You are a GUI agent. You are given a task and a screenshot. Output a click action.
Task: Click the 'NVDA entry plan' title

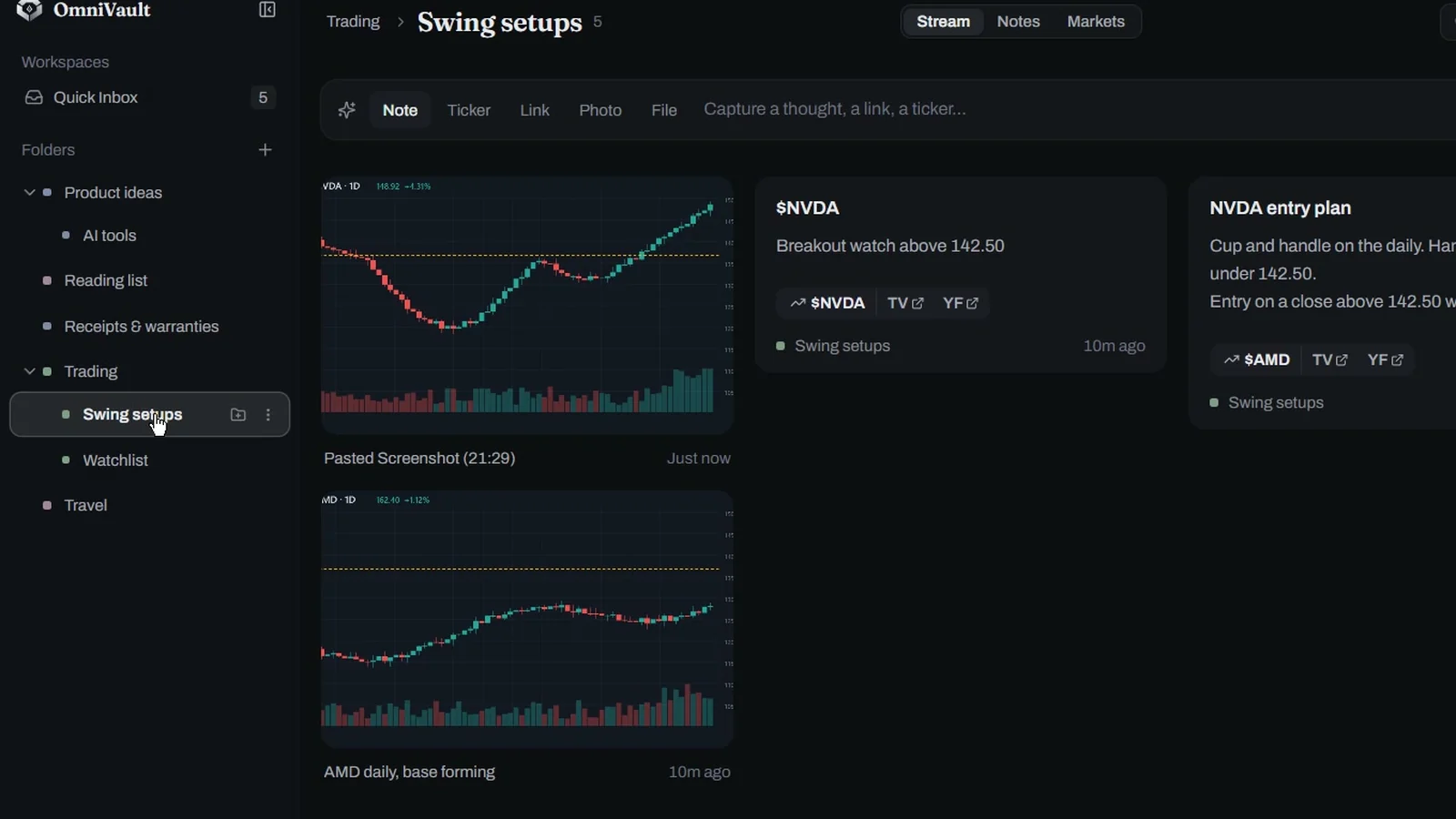[x=1280, y=208]
